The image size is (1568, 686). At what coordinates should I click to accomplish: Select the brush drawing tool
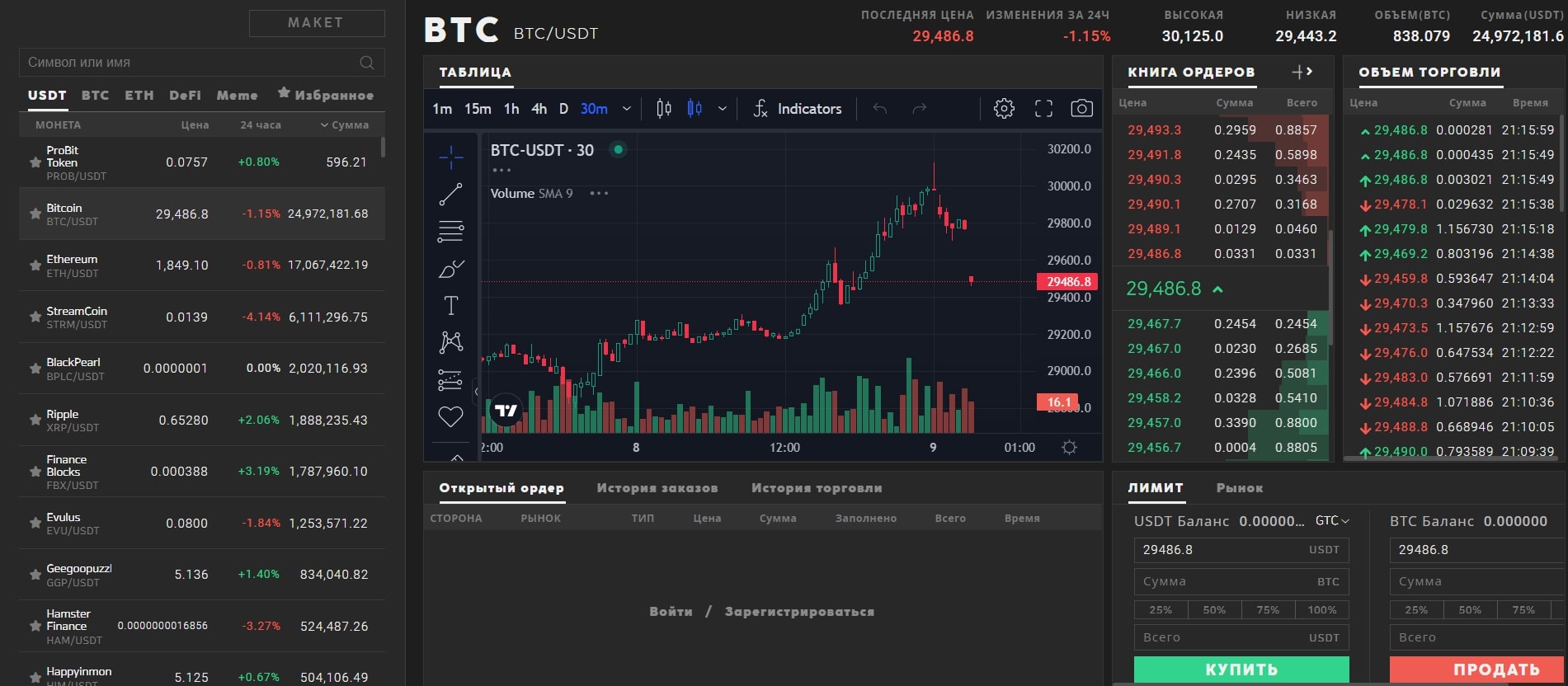coord(451,269)
